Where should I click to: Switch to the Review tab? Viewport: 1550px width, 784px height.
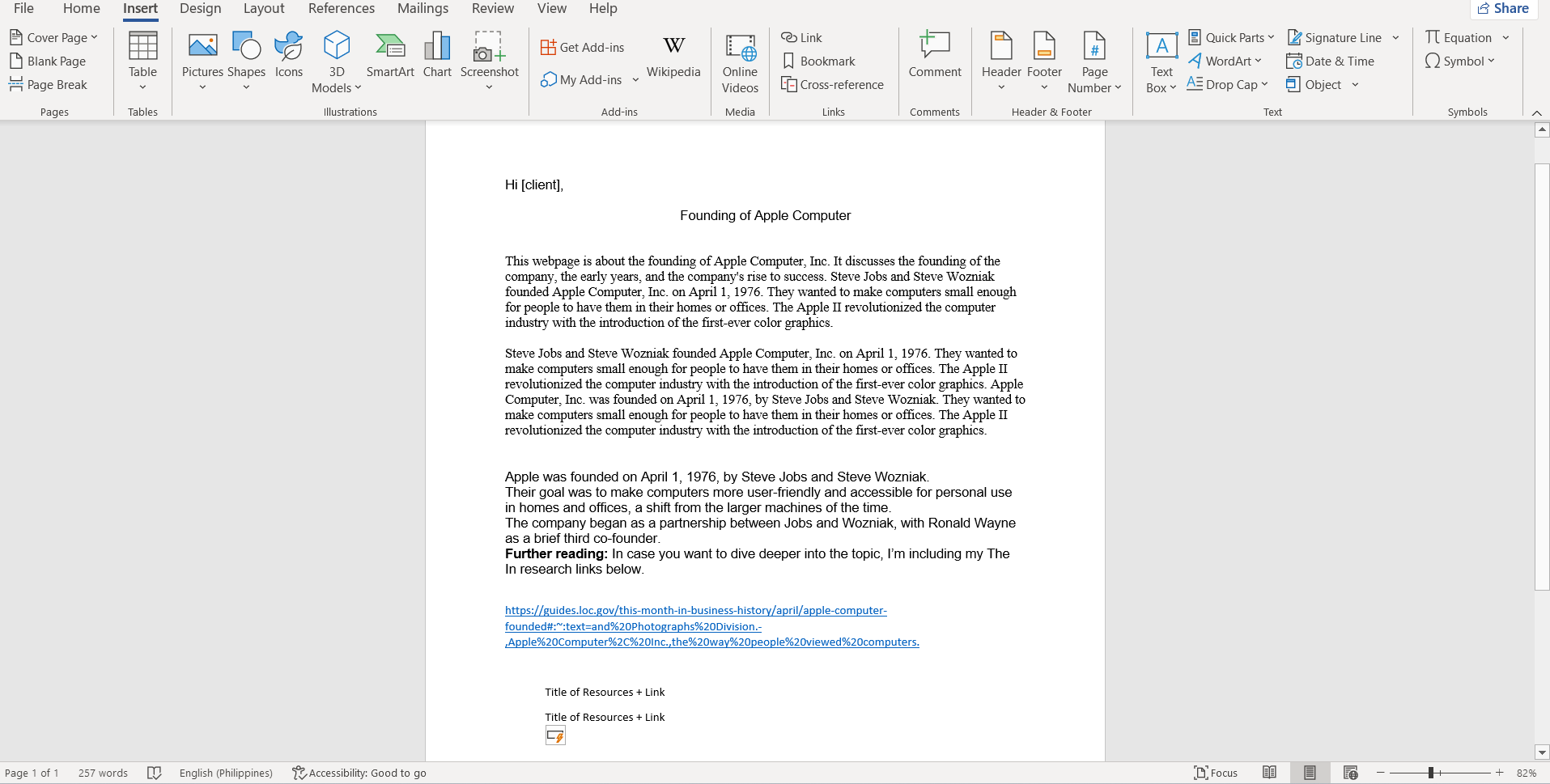tap(493, 9)
